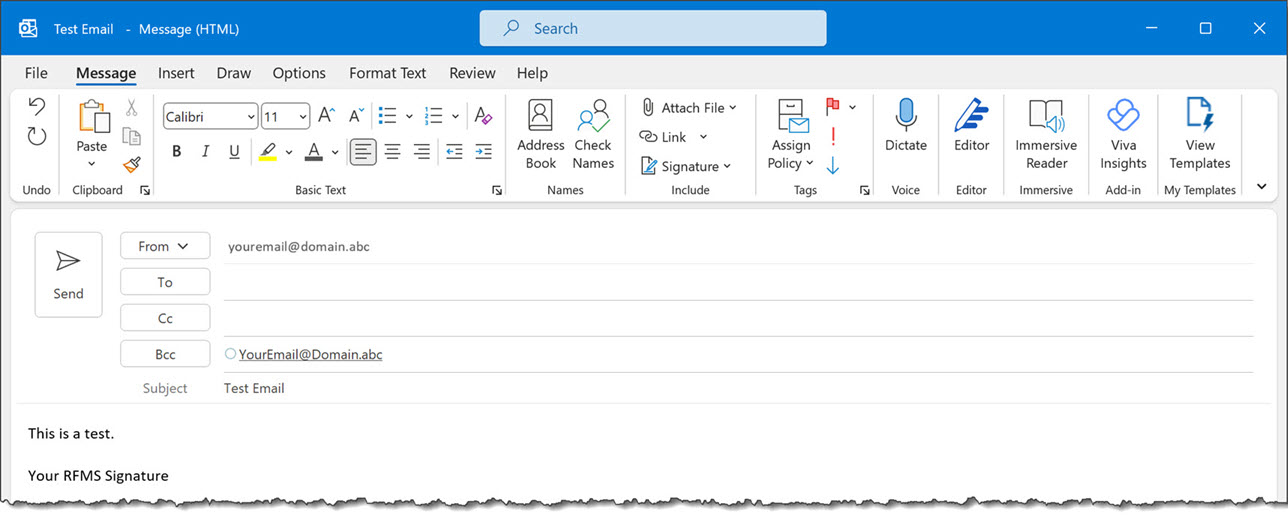Click the Undo arrow icon
The height and width of the screenshot is (519, 1288).
coord(37,106)
